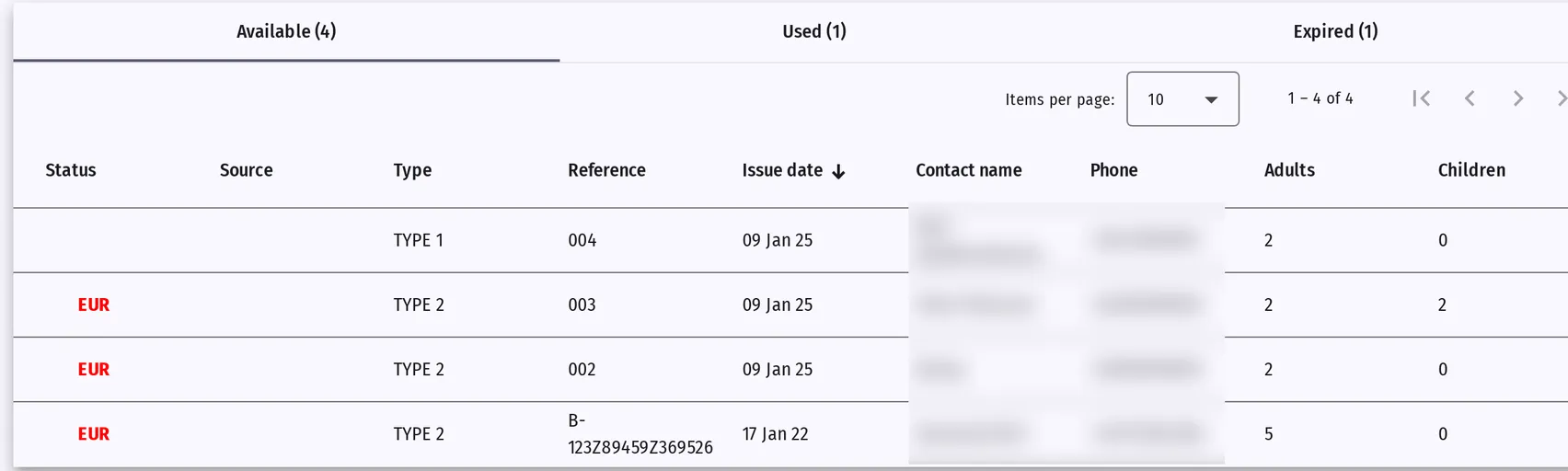Go to the first page of results
1568x471 pixels.
1421,98
